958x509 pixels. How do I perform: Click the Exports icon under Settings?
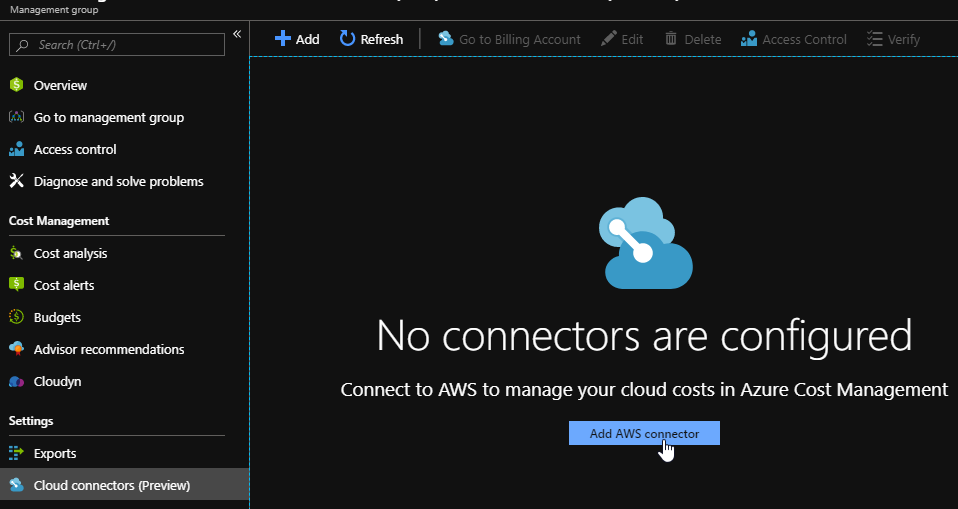coord(16,453)
